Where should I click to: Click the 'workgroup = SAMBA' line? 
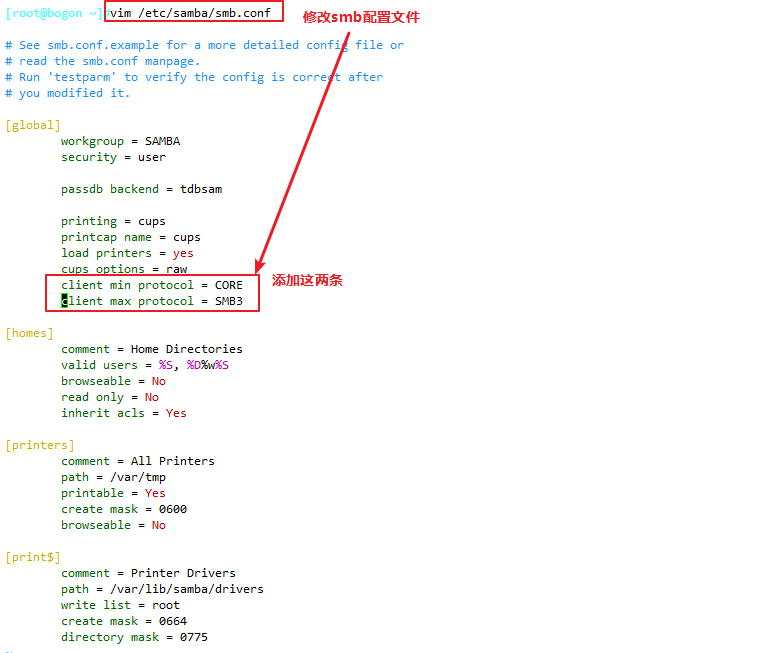[x=121, y=141]
